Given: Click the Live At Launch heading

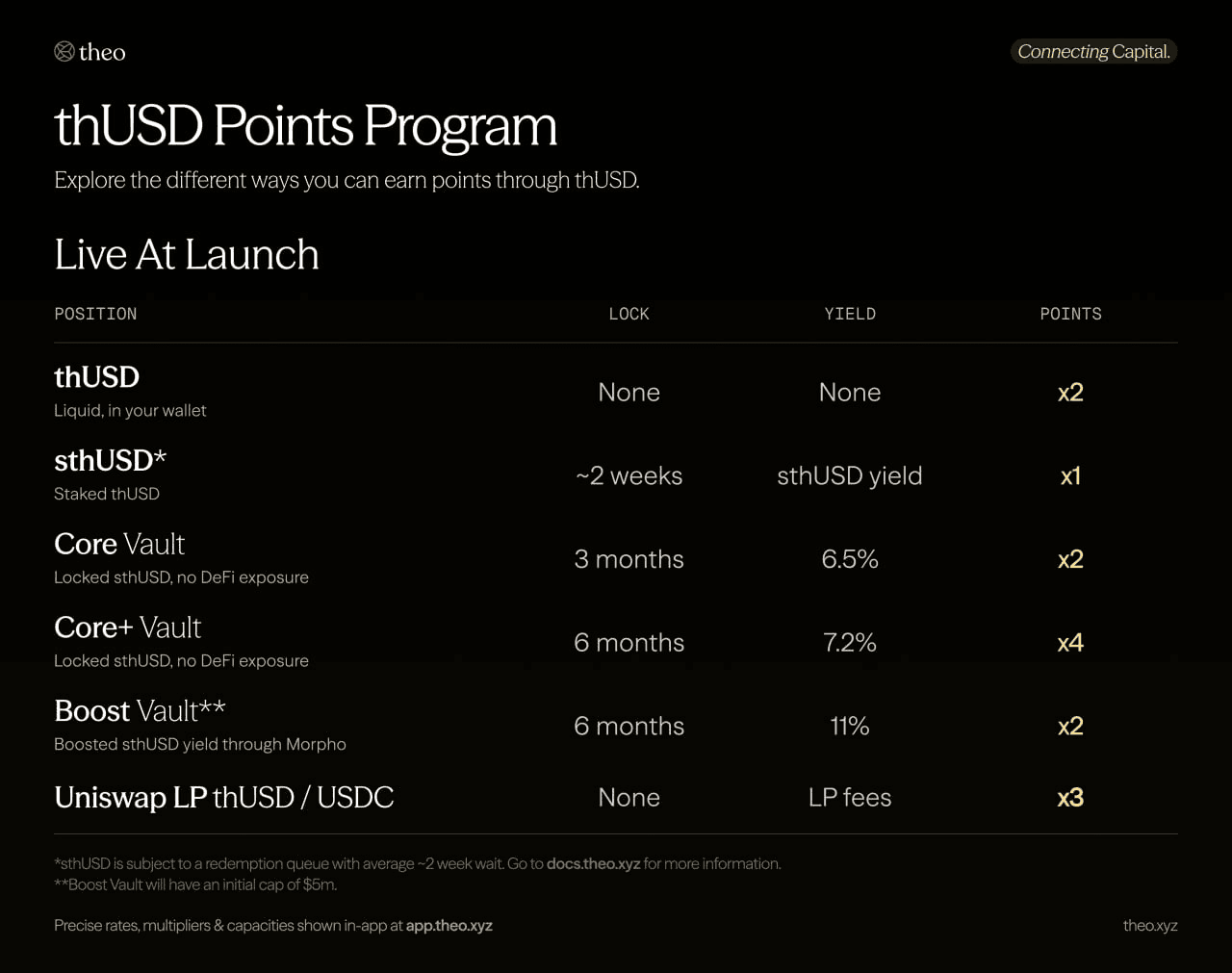Looking at the screenshot, I should pyautogui.click(x=187, y=254).
